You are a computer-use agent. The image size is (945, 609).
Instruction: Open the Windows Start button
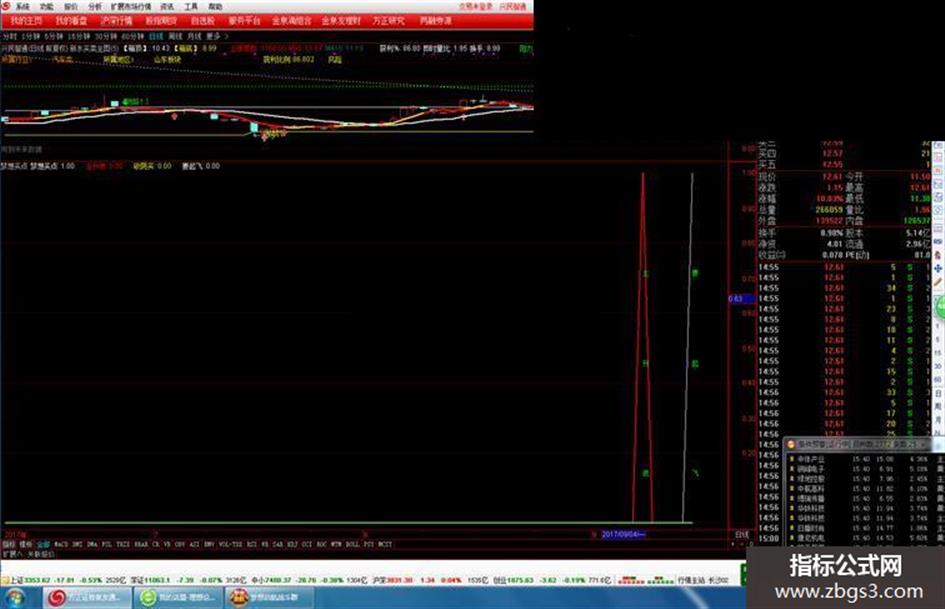click(16, 598)
